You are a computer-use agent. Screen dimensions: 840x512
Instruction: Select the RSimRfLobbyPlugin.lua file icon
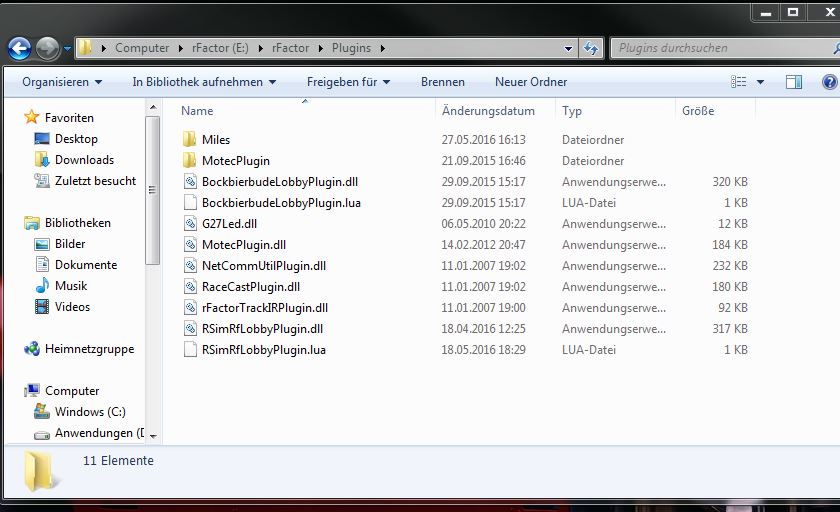coord(191,350)
